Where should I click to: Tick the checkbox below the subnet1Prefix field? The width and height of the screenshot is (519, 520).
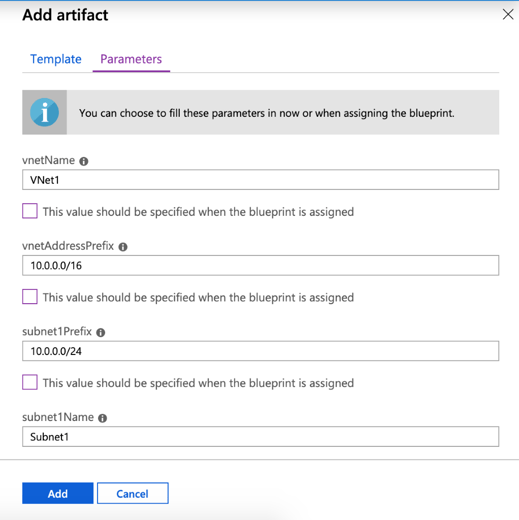(x=30, y=382)
